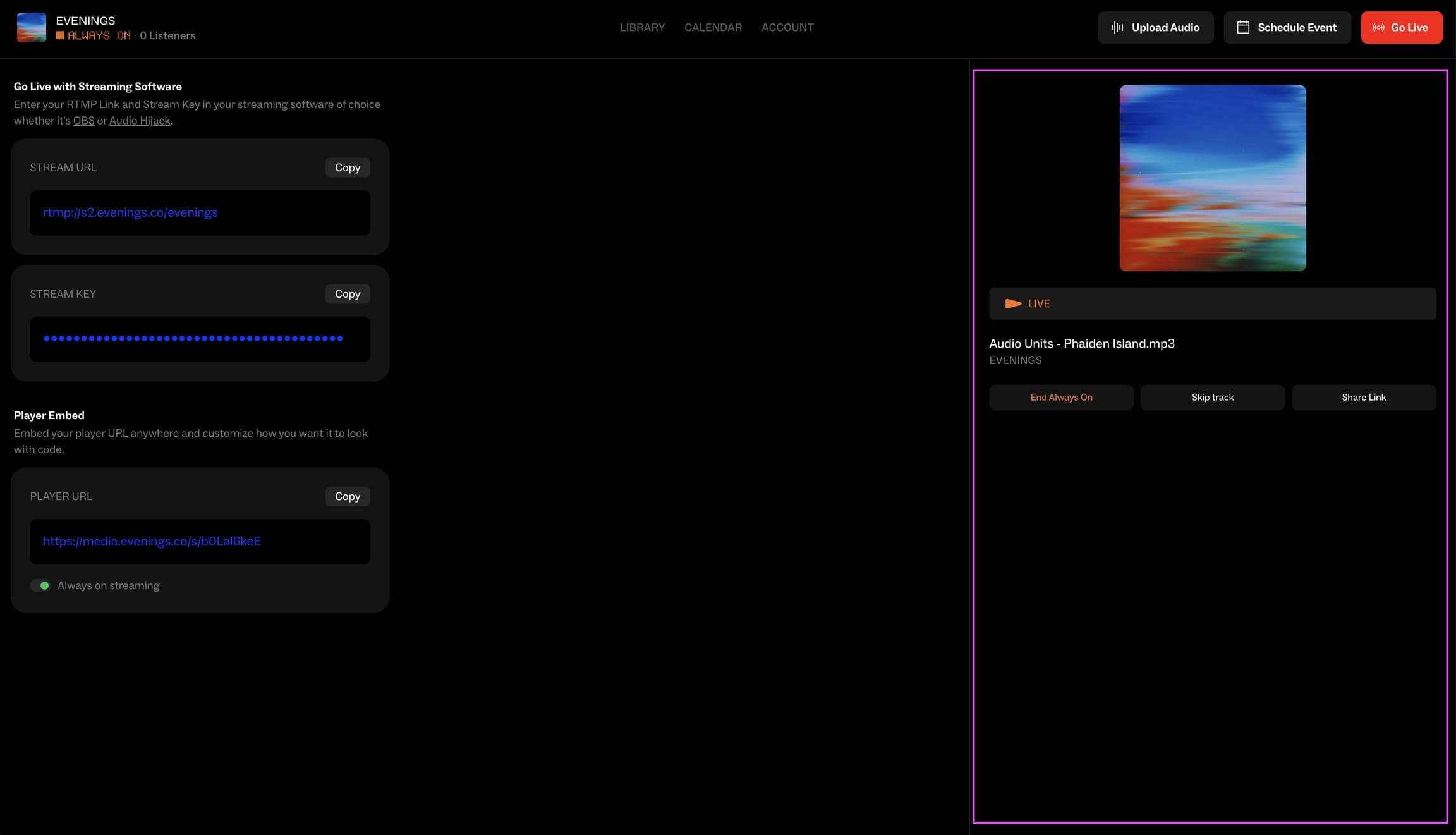This screenshot has width=1456, height=835.
Task: Click the Share Link button
Action: pos(1364,398)
